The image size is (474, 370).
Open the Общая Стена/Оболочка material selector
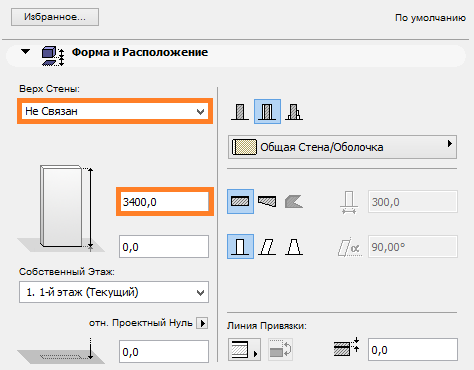pyautogui.click(x=342, y=147)
